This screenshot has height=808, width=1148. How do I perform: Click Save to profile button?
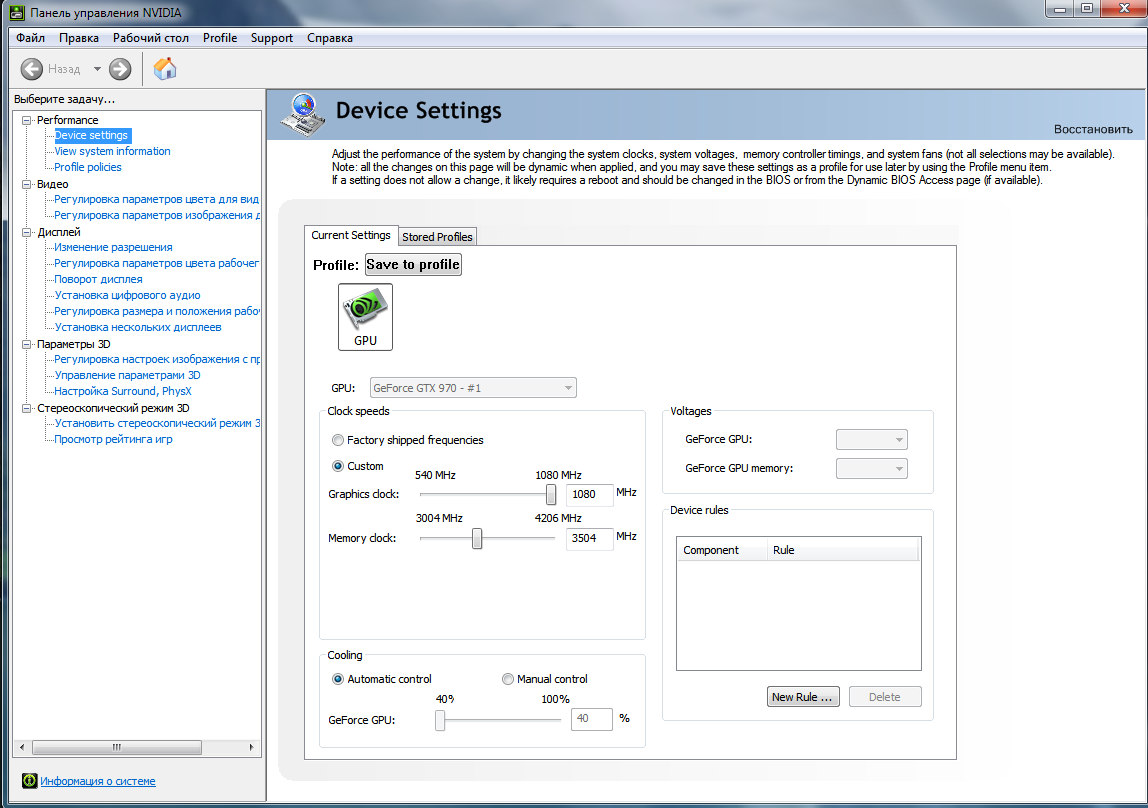pyautogui.click(x=413, y=265)
